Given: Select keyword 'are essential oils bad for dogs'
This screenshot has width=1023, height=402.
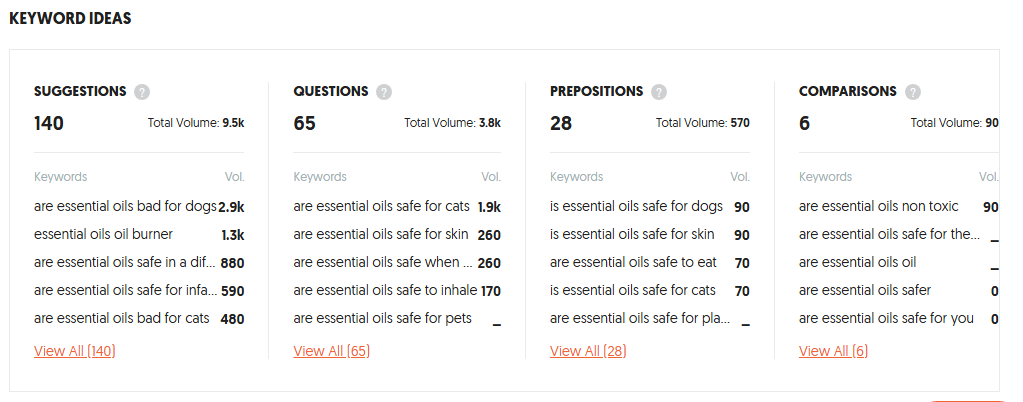Looking at the screenshot, I should click(125, 207).
